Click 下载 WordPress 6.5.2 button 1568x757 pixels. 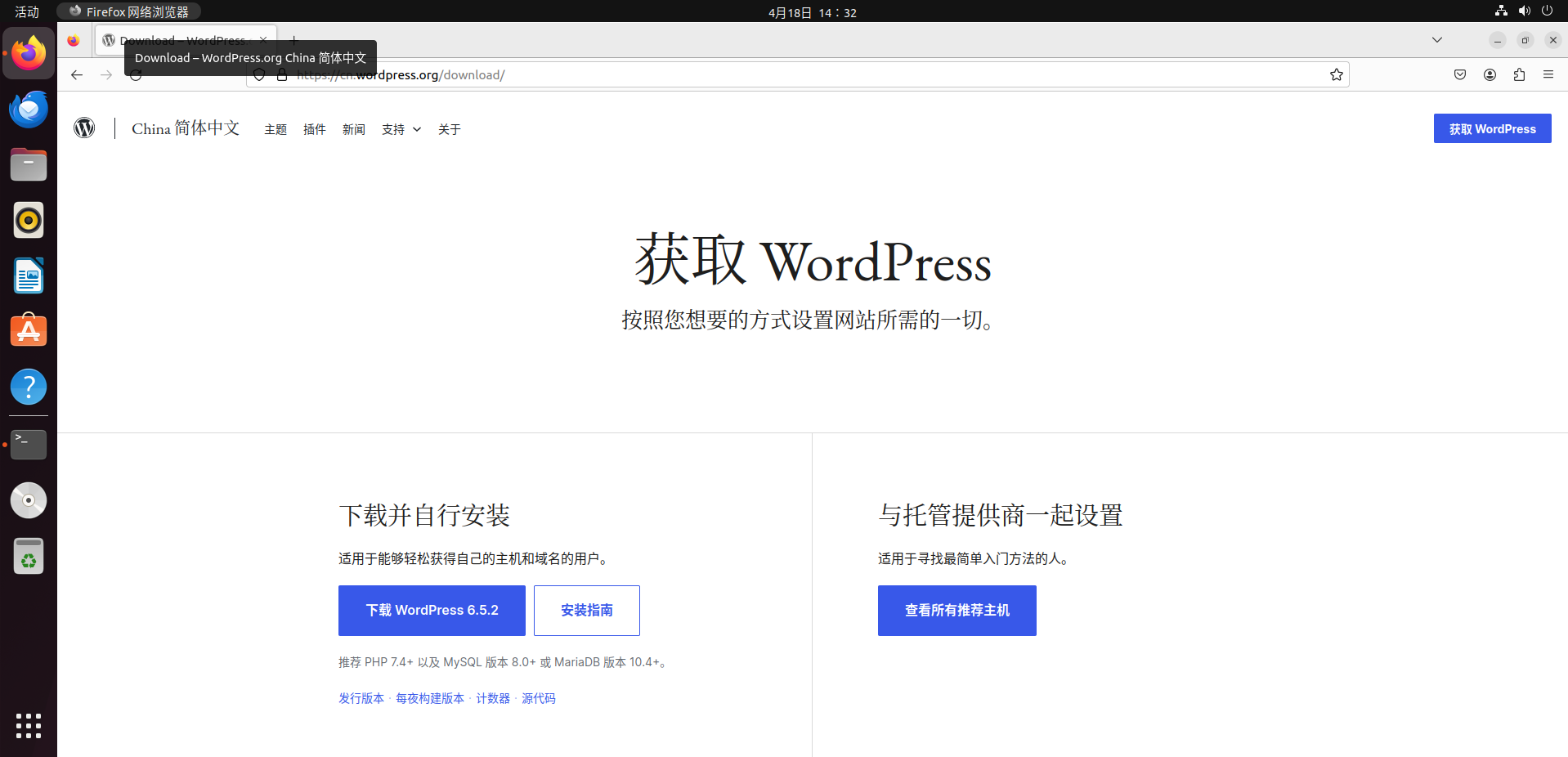pyautogui.click(x=432, y=611)
